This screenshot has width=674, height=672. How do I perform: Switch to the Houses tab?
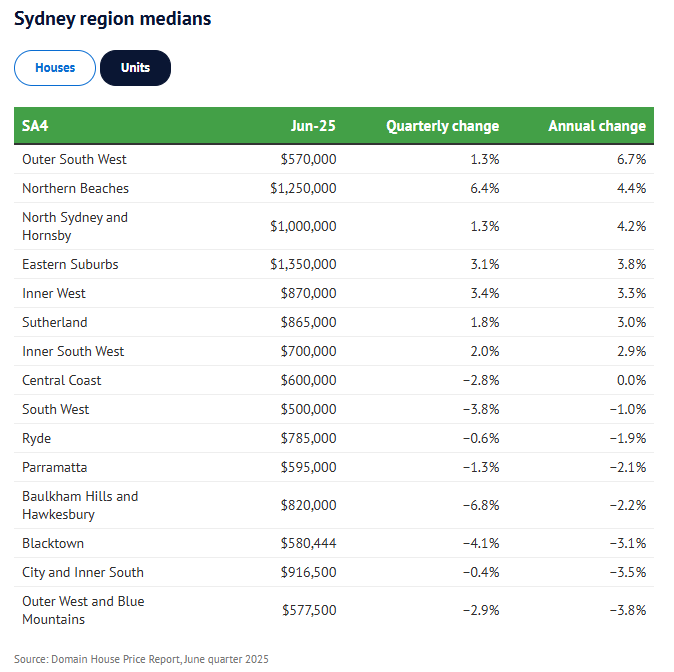55,68
